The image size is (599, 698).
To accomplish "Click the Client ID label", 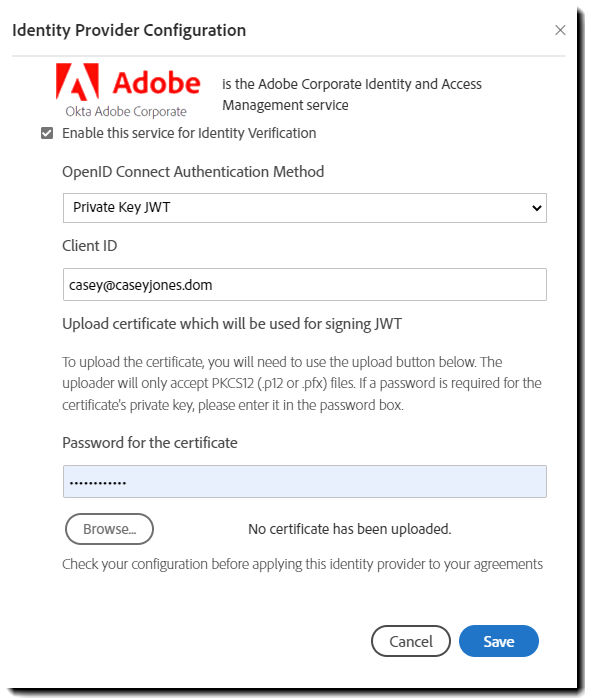I will (x=89, y=246).
